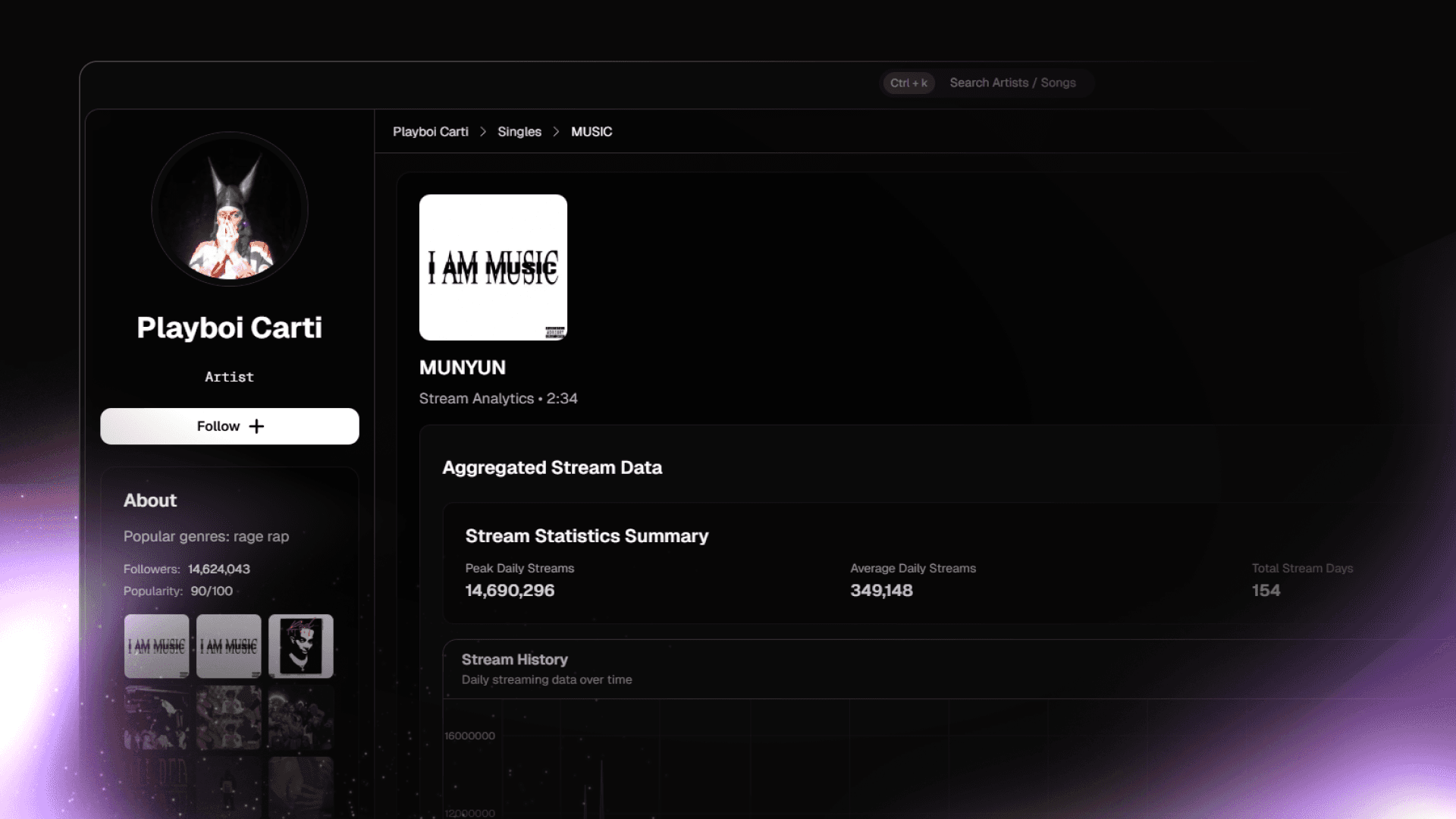This screenshot has width=1456, height=819.
Task: Click the Playboi Carti artist name heading
Action: pyautogui.click(x=229, y=328)
